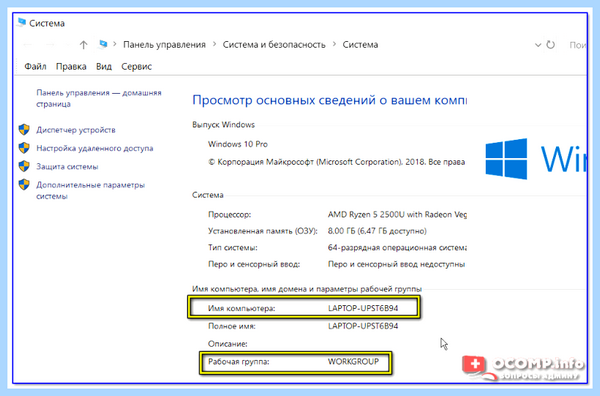The width and height of the screenshot is (600, 396).
Task: Click the Установленная память (ОЗУ): label
Action: [262, 231]
